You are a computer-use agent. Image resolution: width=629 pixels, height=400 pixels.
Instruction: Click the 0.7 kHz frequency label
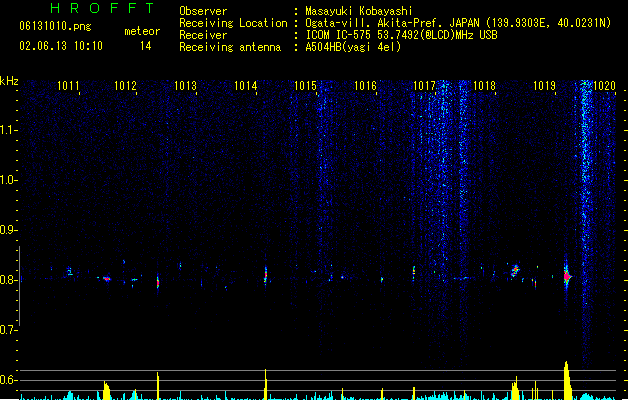[8, 330]
